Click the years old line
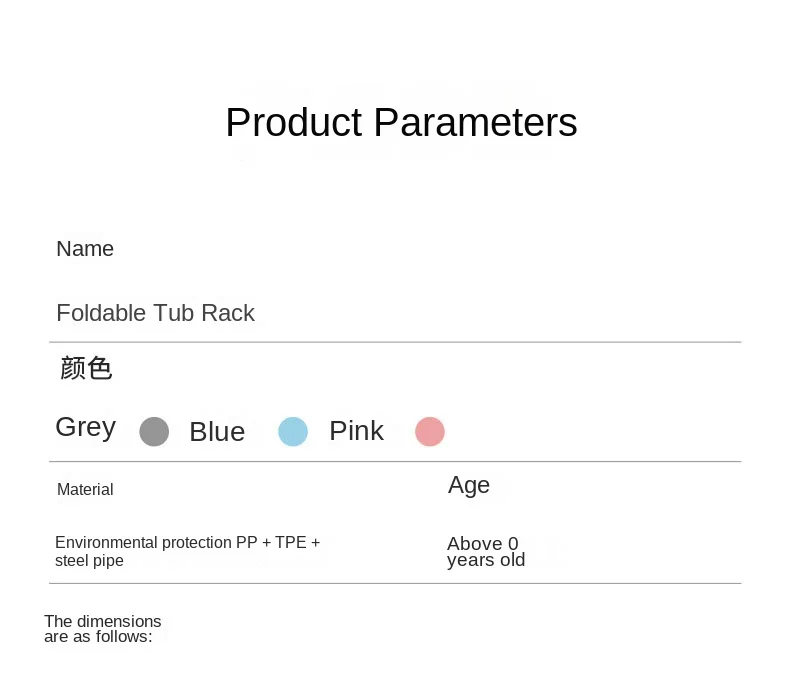Viewport: 790px width, 674px height. point(486,560)
